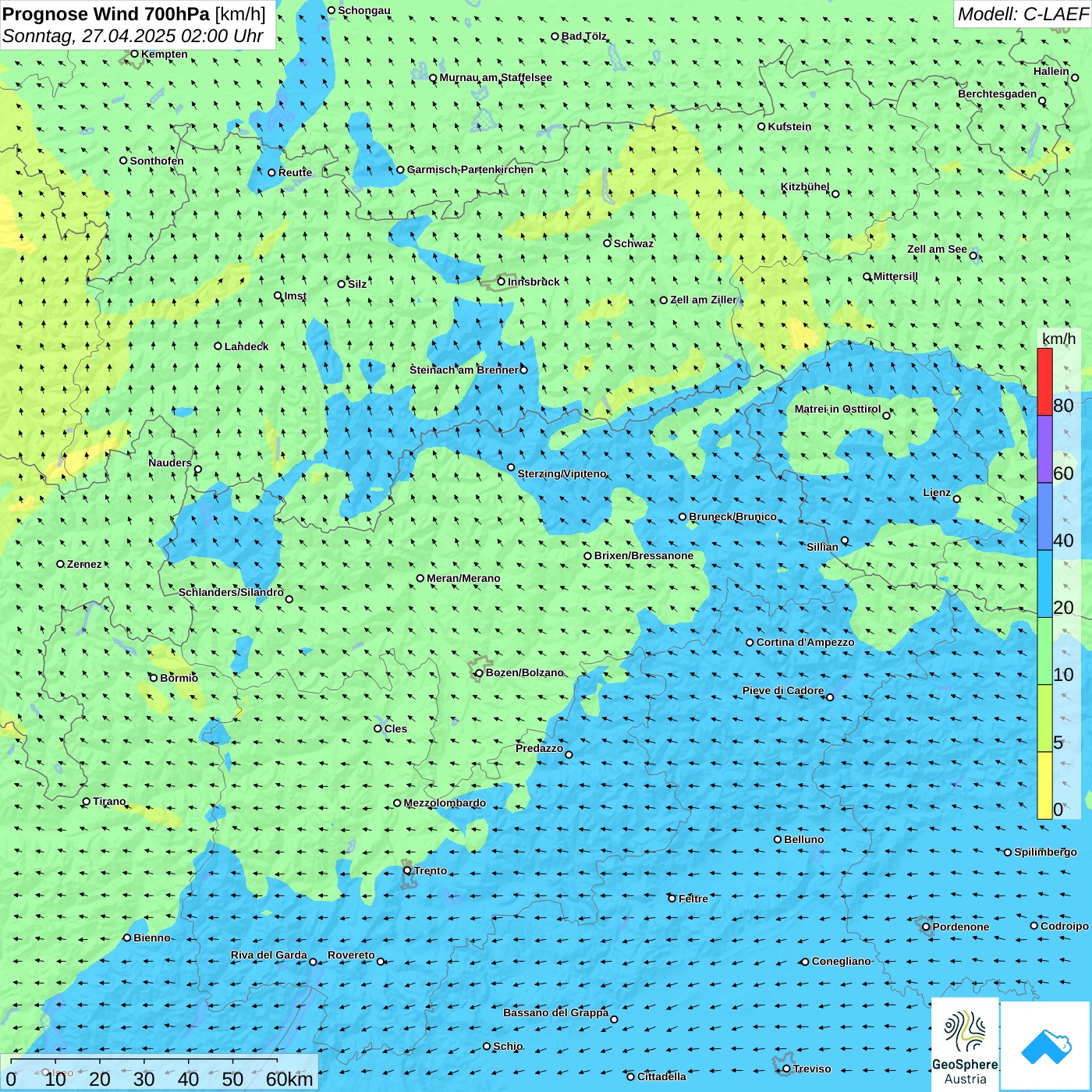Click the Bienno city label
This screenshot has height=1092, width=1092.
(151, 938)
